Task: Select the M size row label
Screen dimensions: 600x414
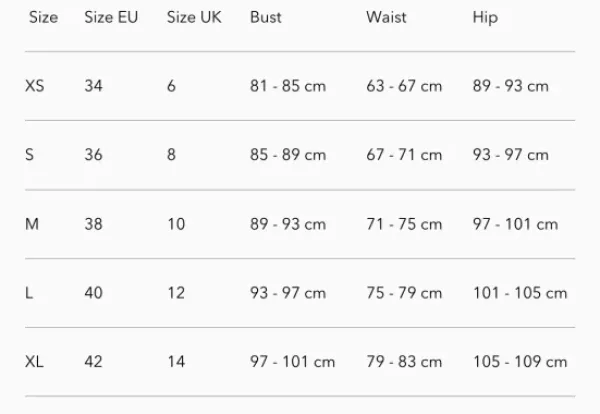Action: 31,224
